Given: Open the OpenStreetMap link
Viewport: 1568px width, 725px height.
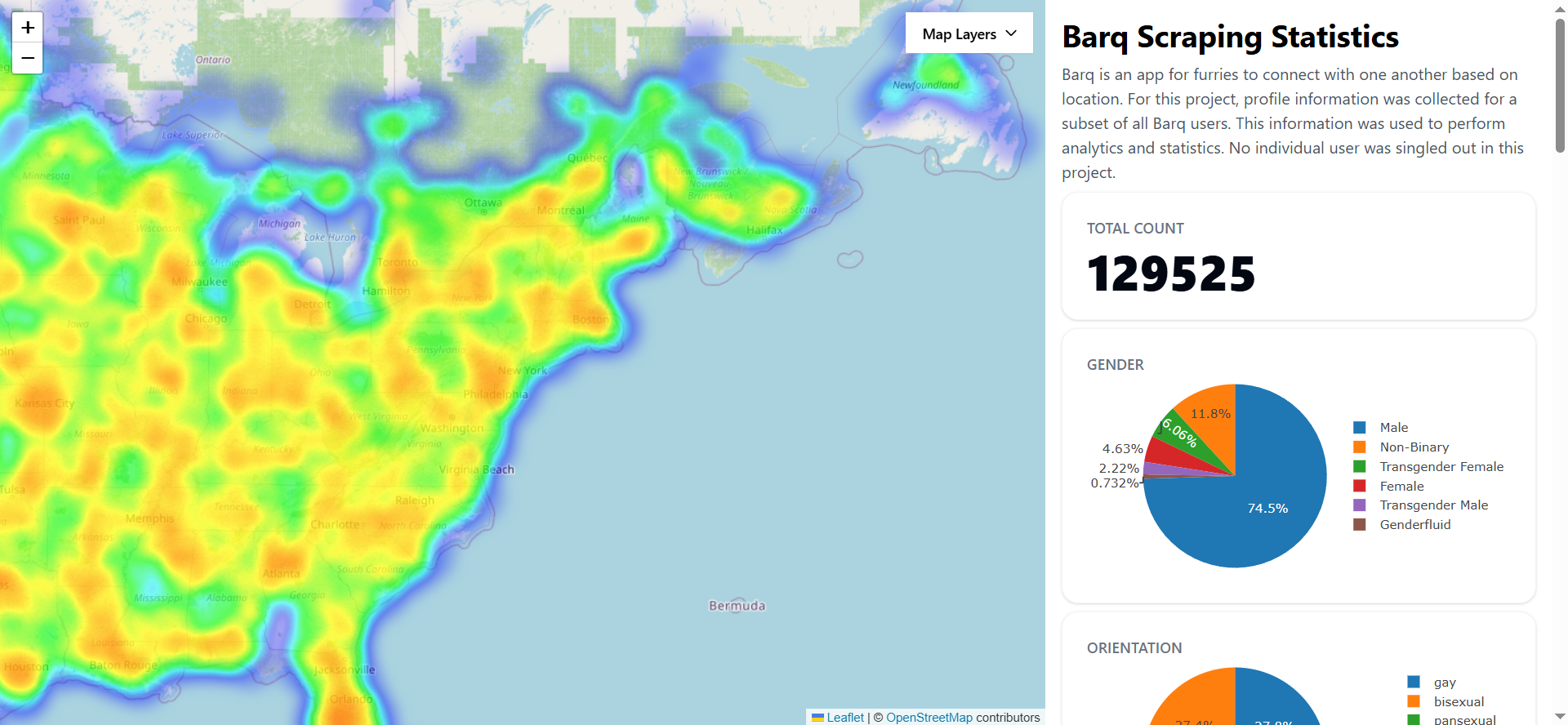Looking at the screenshot, I should click(x=929, y=717).
